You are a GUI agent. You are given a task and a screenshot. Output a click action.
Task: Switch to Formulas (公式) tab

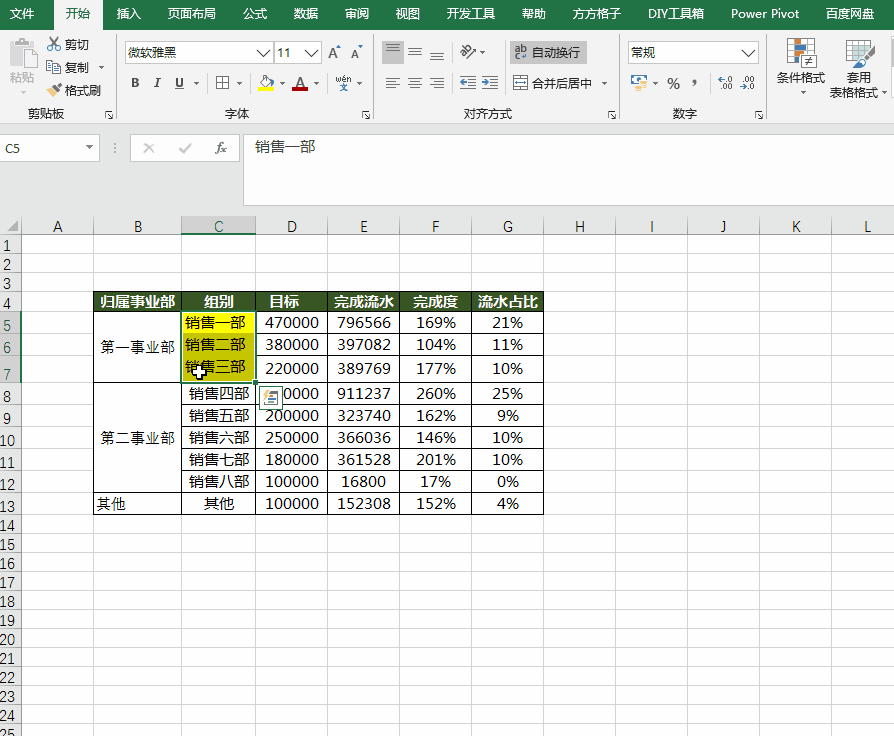click(255, 14)
